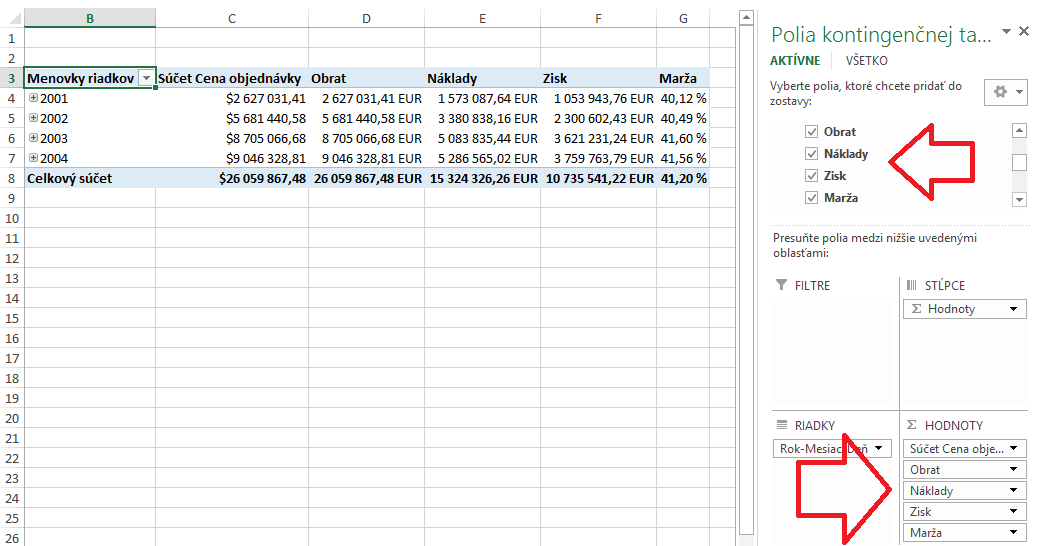Viewport: 1041px width, 546px height.
Task: Select cell with $2 627 031,41
Action: tap(232, 98)
